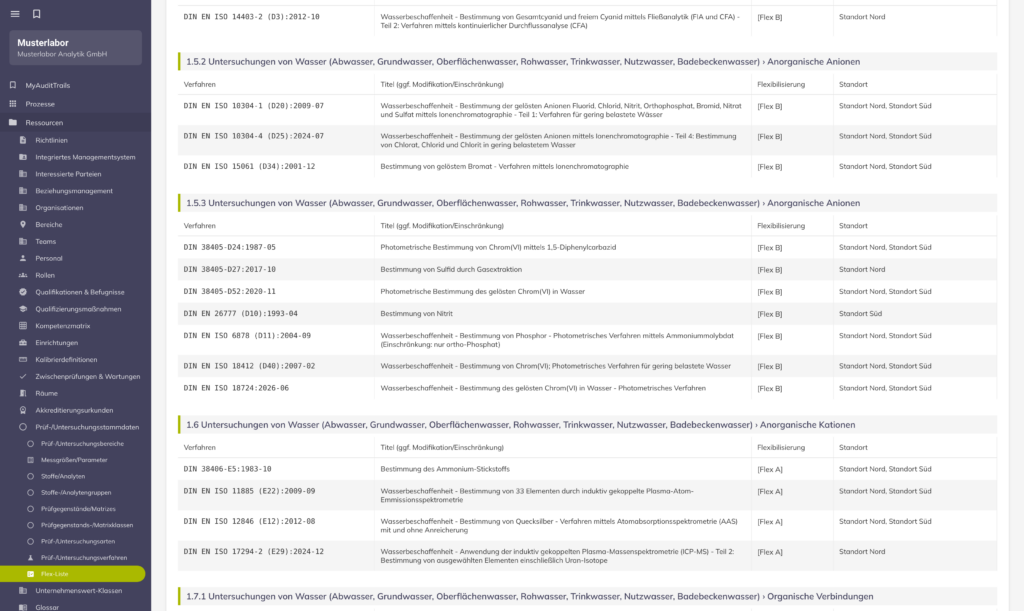Click procedure DIN EN 26777 (D10):1993-04

(240, 314)
